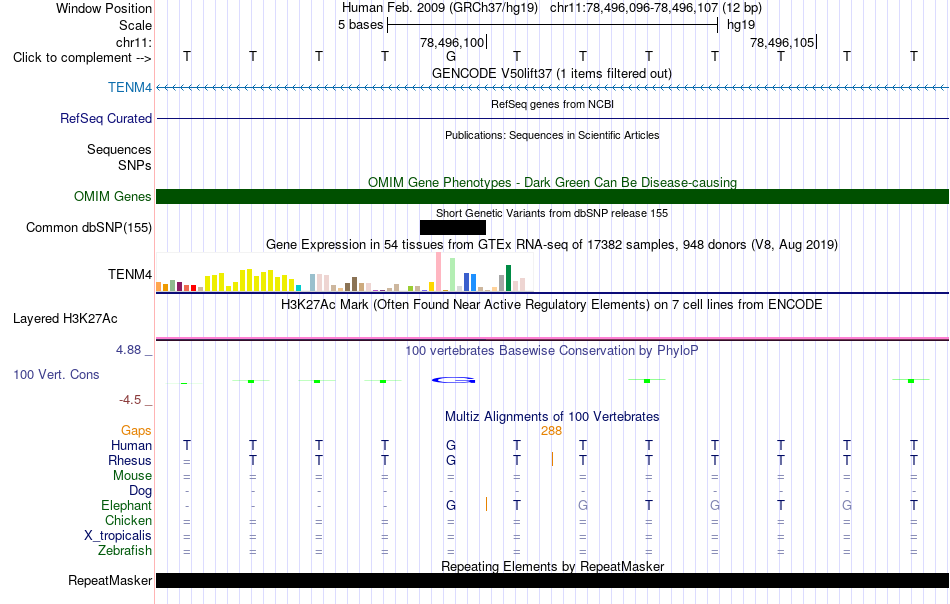Open the RepeatMasker track label
Screen dimensions: 950x604
point(110,580)
